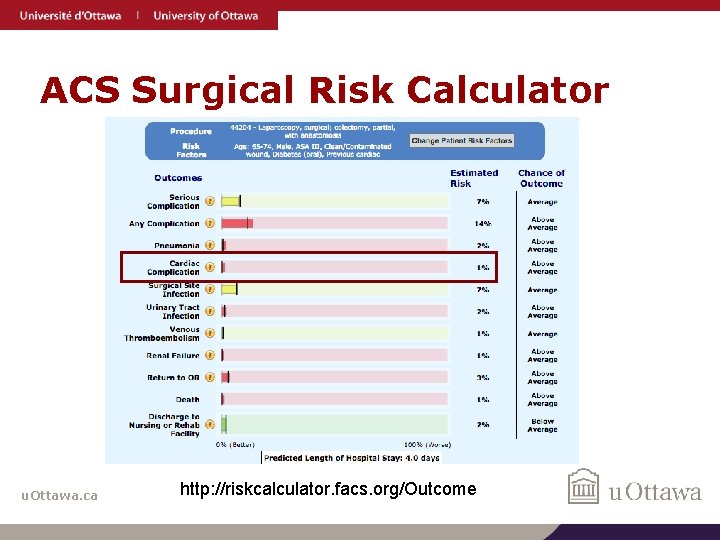Click the 'Pneumonia' outcome label
Viewport: 720px width, 540px height.
coord(177,246)
